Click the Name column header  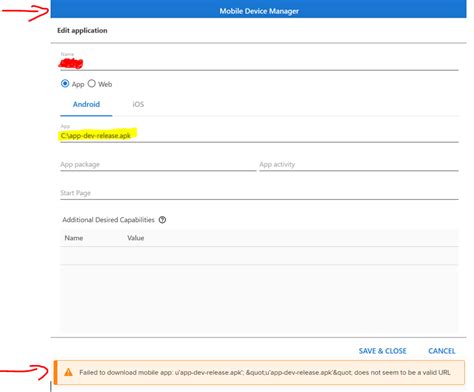pyautogui.click(x=74, y=238)
